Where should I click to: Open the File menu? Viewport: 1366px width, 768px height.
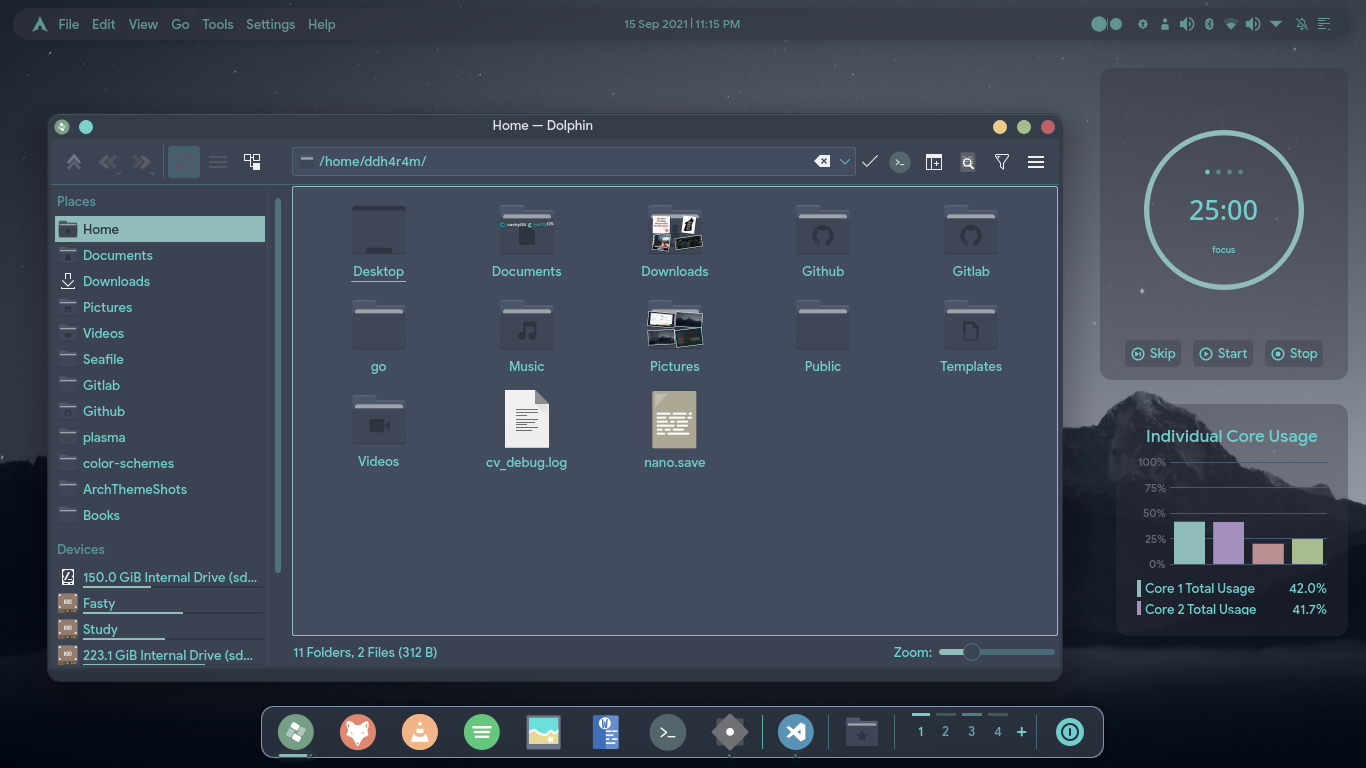[x=69, y=24]
